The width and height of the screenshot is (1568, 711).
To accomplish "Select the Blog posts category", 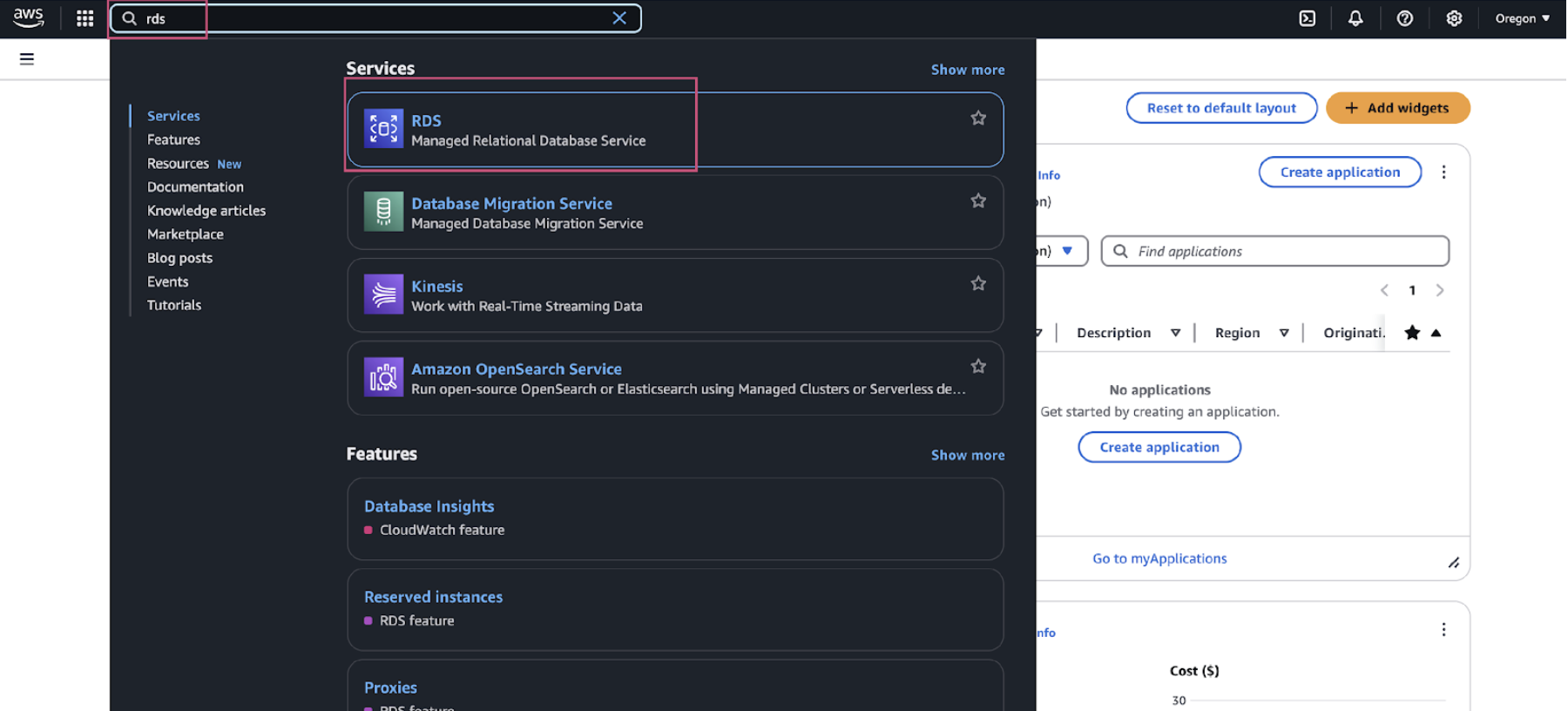I will click(179, 258).
